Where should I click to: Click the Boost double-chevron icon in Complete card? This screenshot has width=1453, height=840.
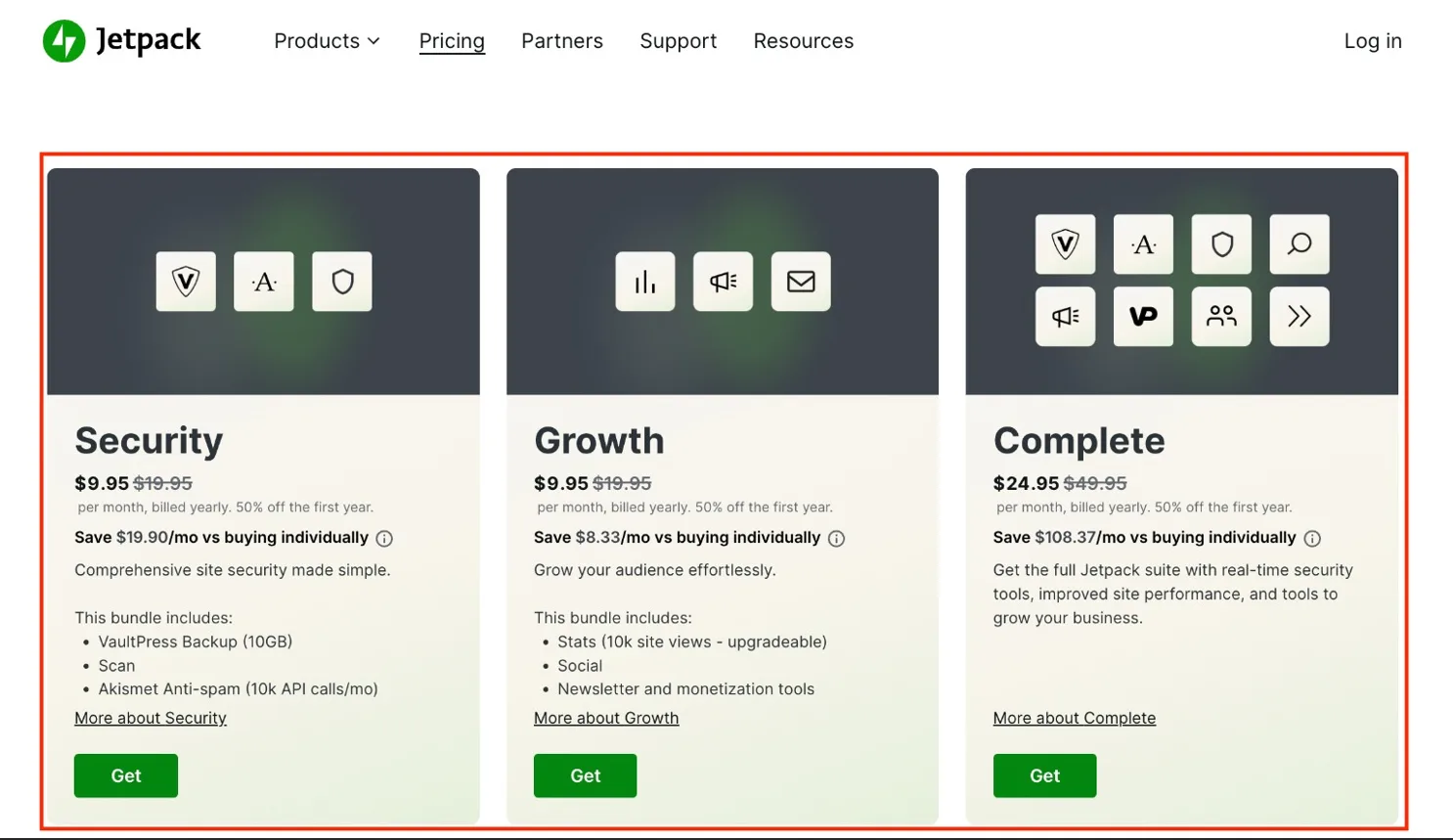point(1299,316)
